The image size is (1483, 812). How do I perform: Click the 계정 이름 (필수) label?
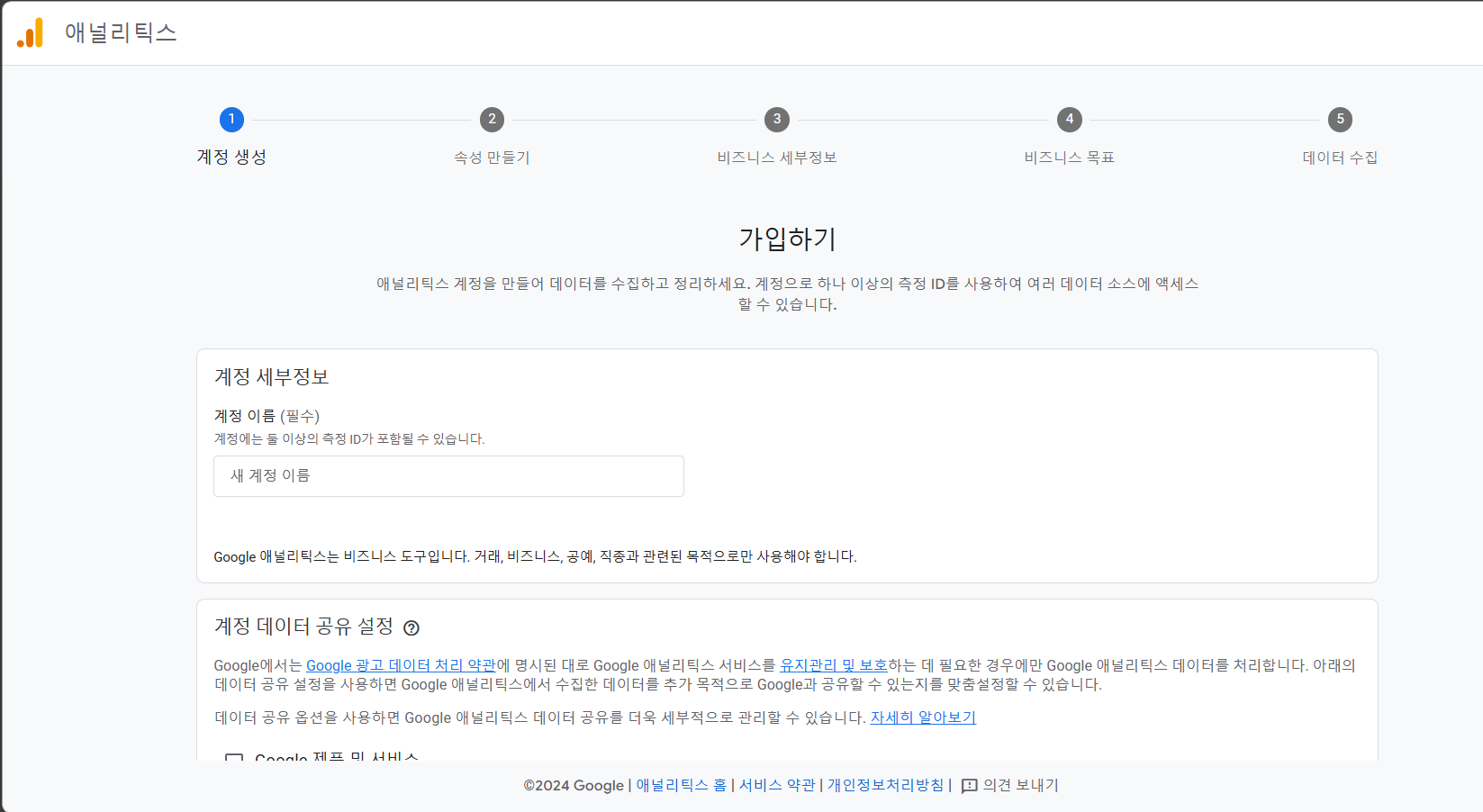pos(267,416)
